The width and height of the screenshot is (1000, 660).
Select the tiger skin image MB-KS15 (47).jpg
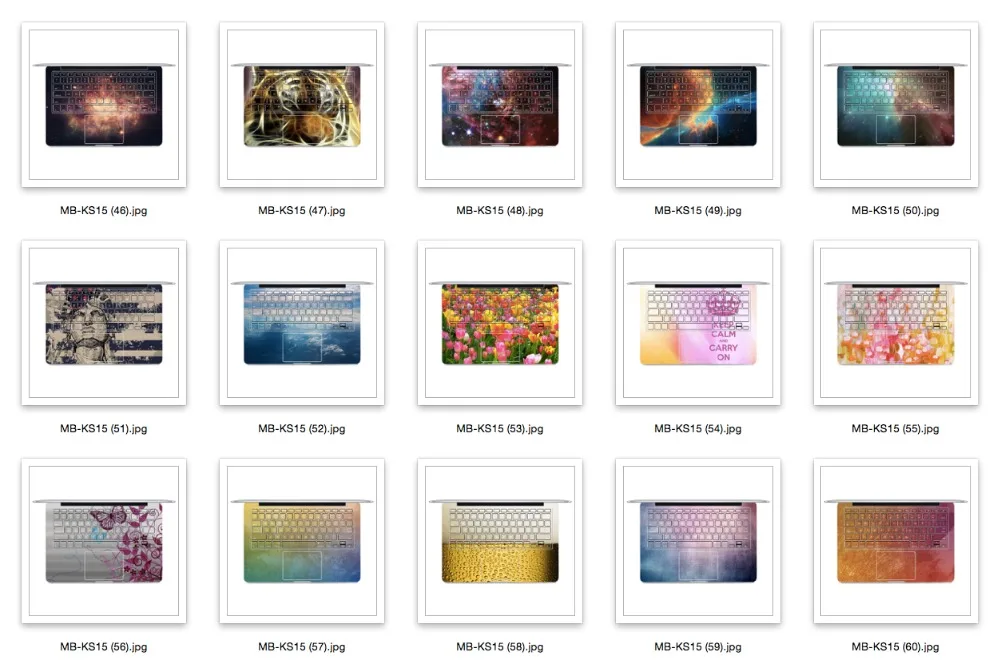click(302, 105)
